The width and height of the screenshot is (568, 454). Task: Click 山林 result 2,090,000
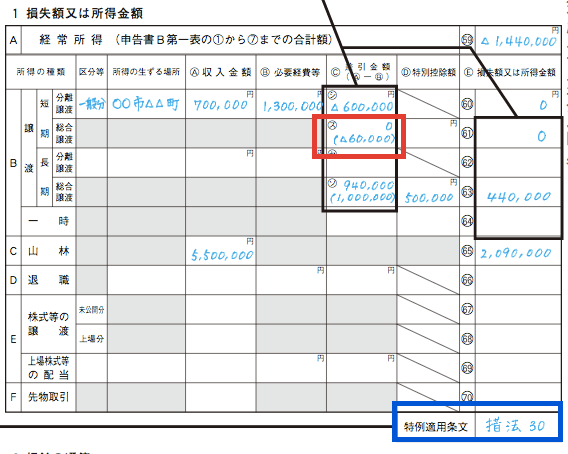(x=516, y=253)
